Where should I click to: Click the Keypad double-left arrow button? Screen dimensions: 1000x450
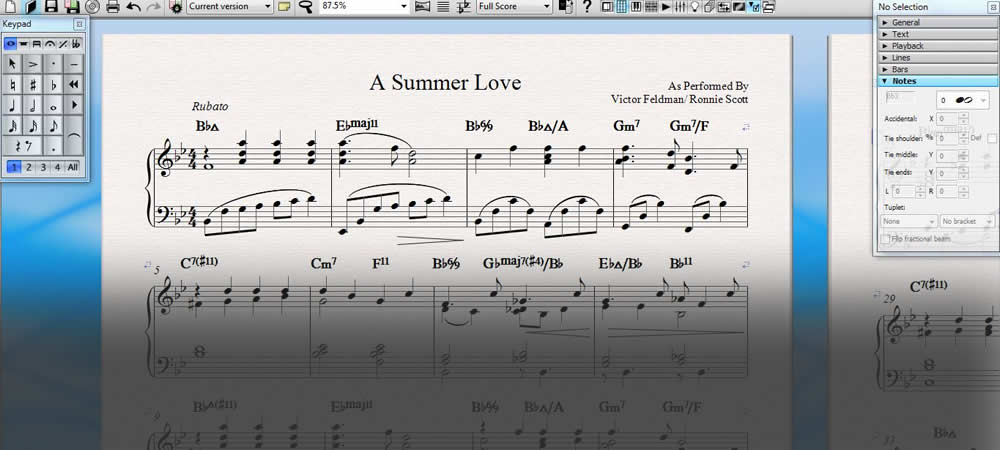click(x=74, y=85)
